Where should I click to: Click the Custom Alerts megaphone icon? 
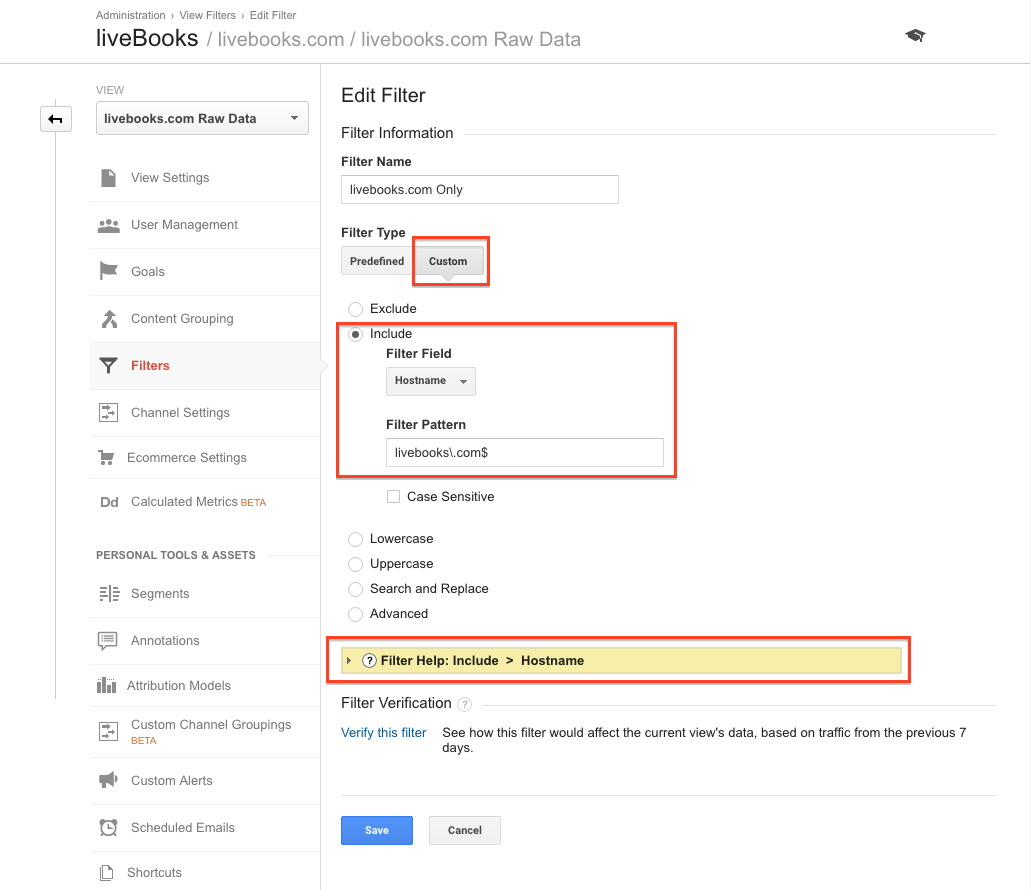(x=107, y=780)
